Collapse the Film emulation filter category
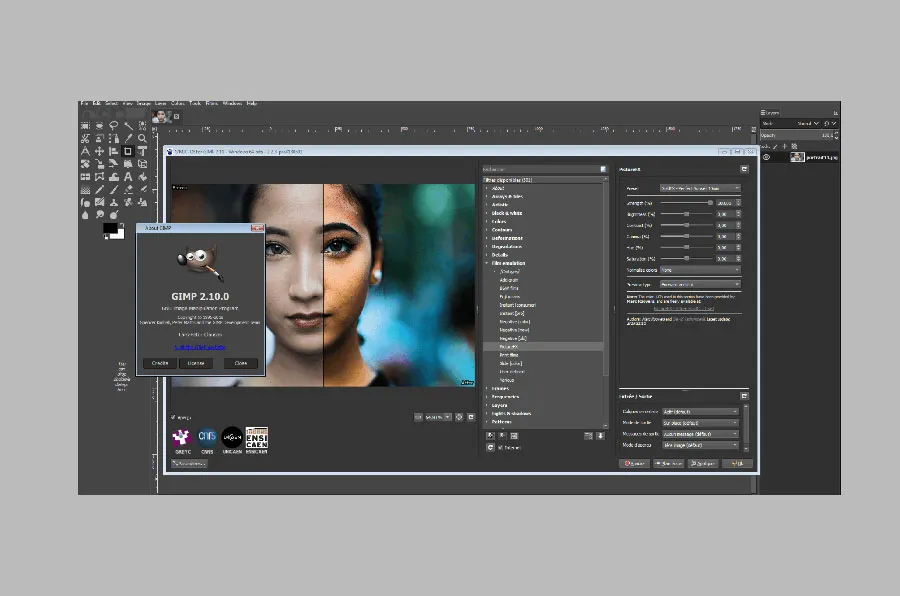 coord(487,263)
